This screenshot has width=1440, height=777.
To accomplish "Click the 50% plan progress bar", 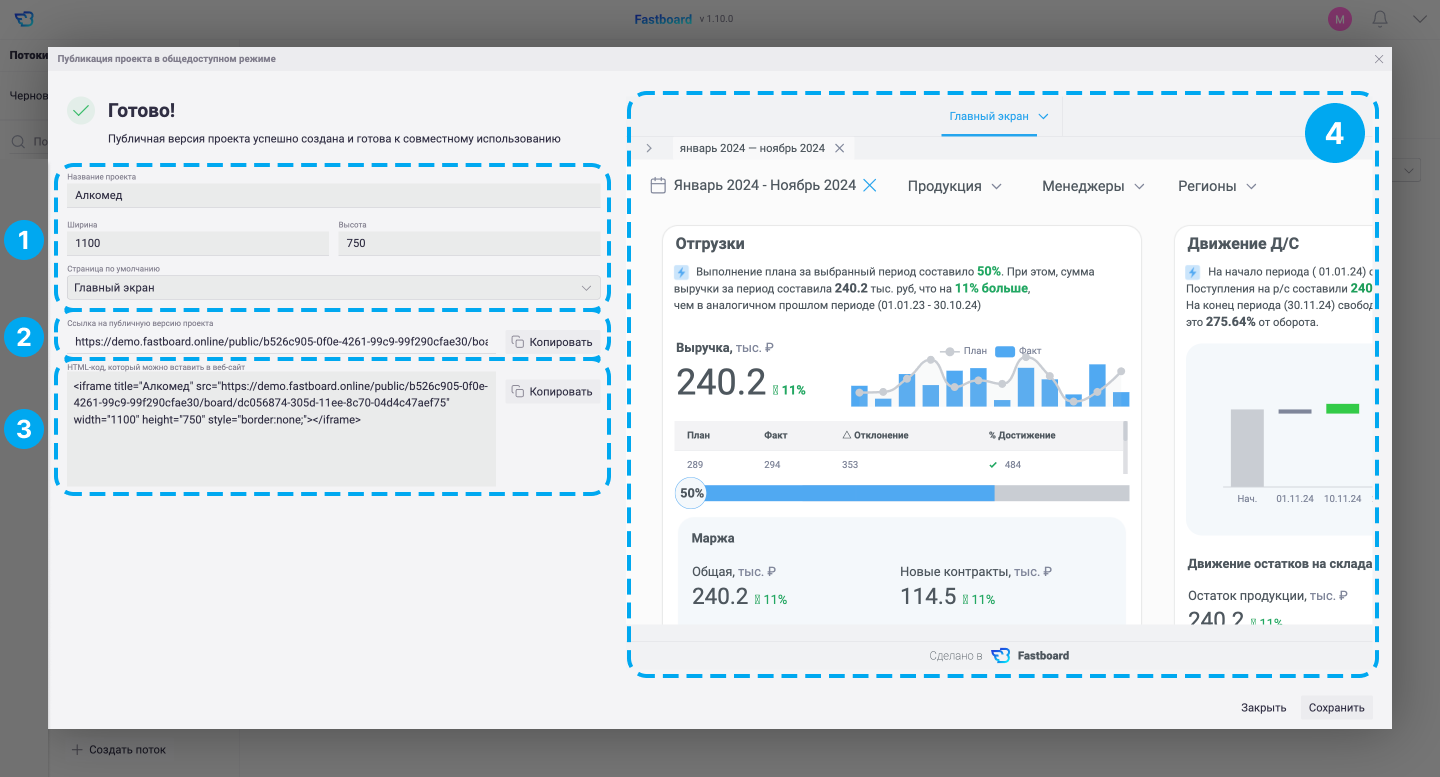I will coord(903,493).
